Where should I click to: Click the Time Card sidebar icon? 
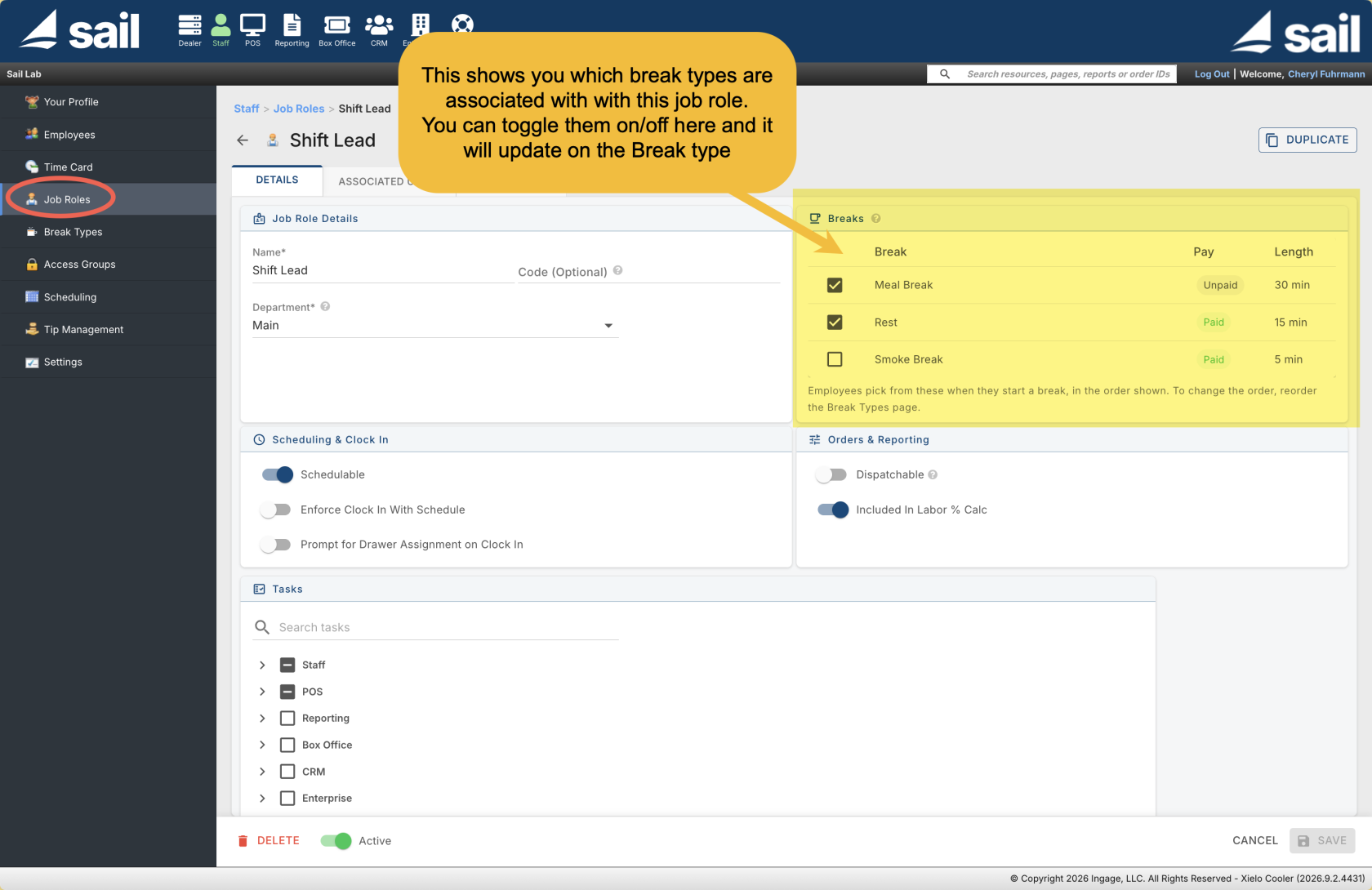tap(32, 167)
